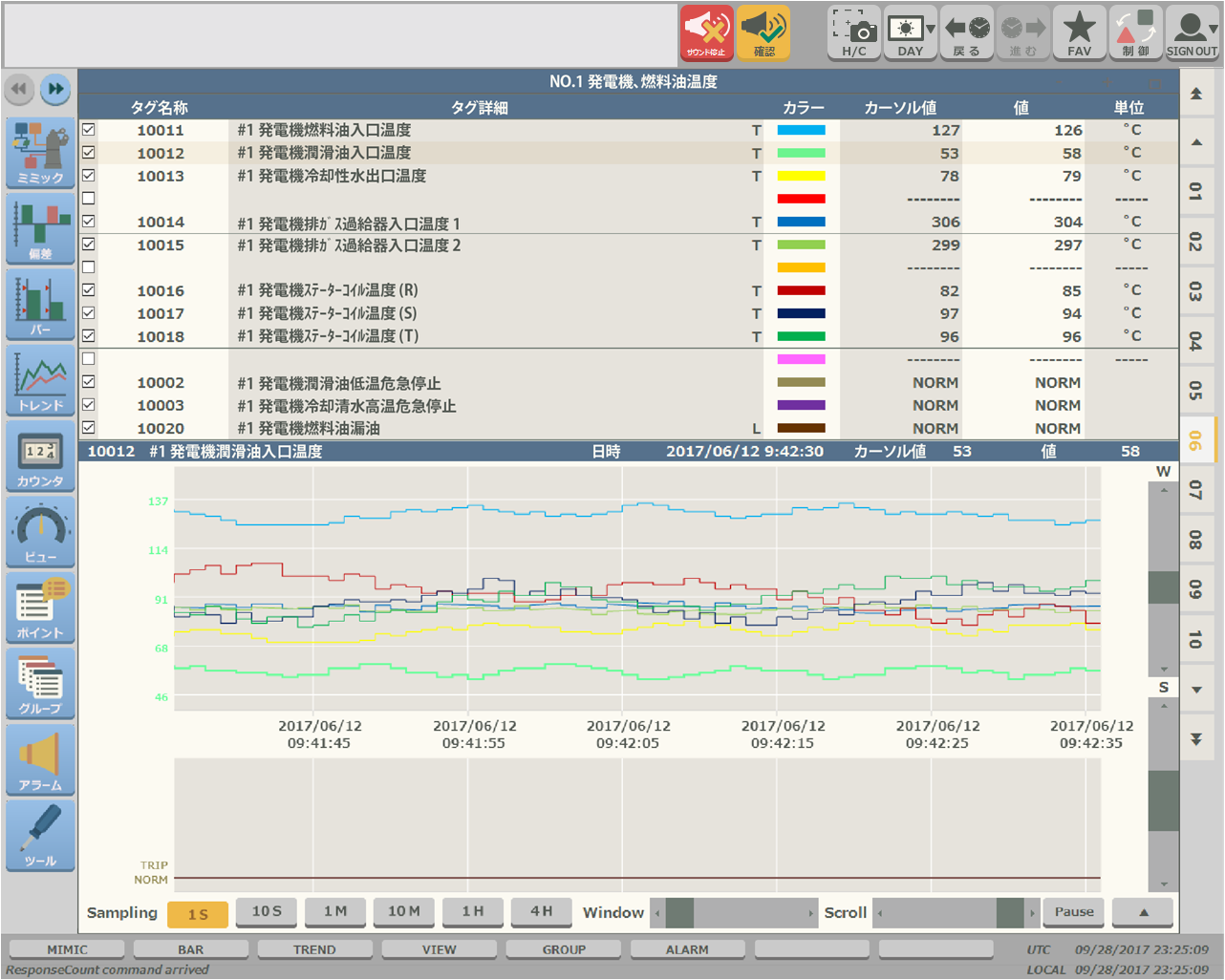Uncheck the tag 10011 checkbox

click(88, 130)
